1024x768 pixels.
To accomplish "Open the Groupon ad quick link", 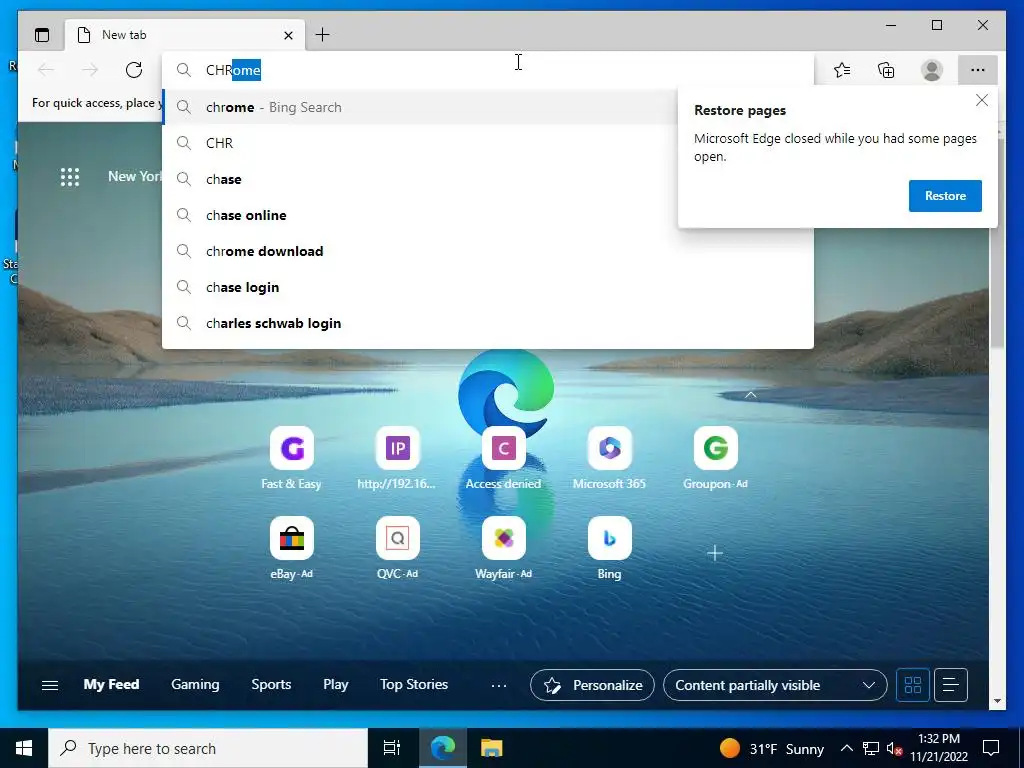I will coord(715,458).
